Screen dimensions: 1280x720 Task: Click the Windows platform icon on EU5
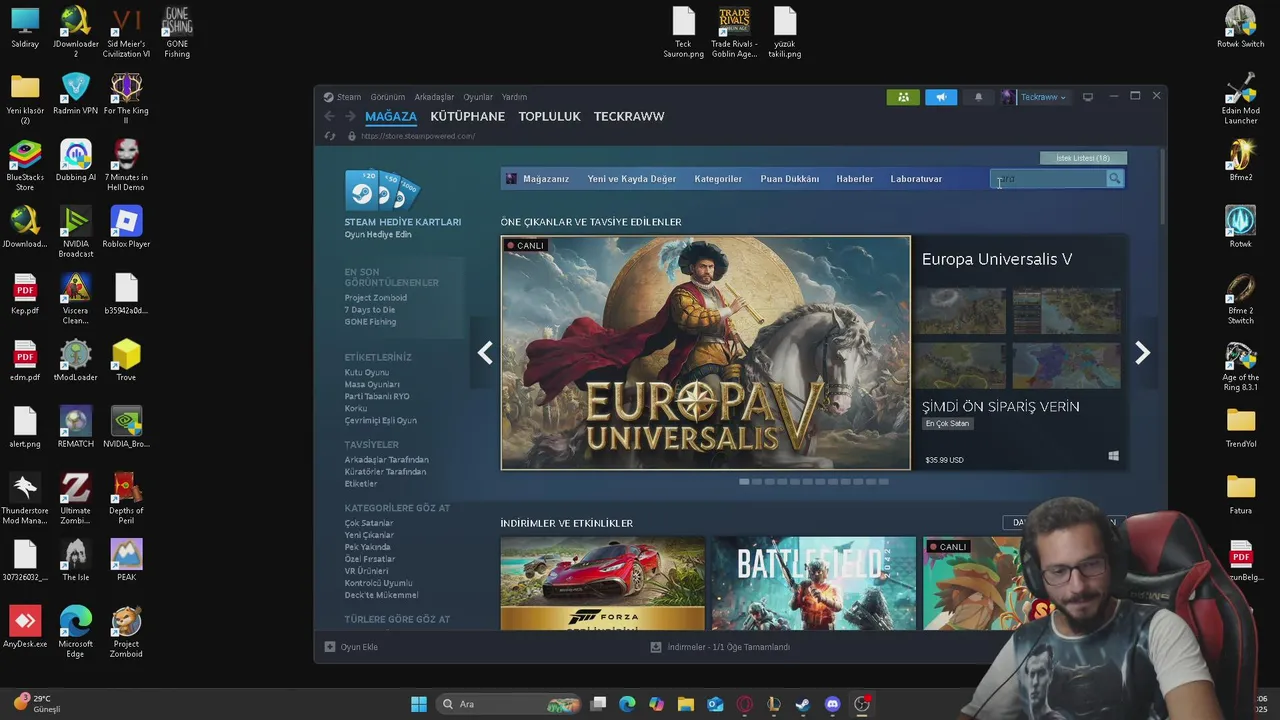pos(1113,456)
